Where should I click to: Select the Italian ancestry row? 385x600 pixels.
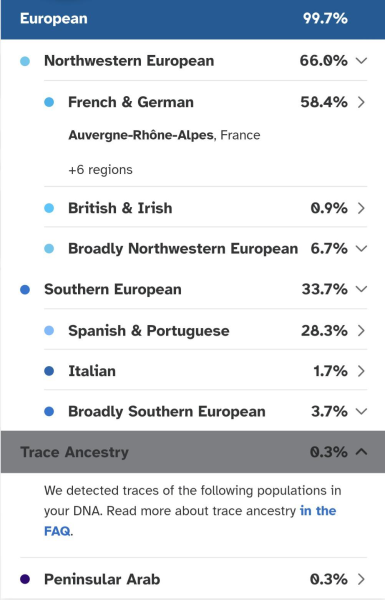[x=206, y=371]
